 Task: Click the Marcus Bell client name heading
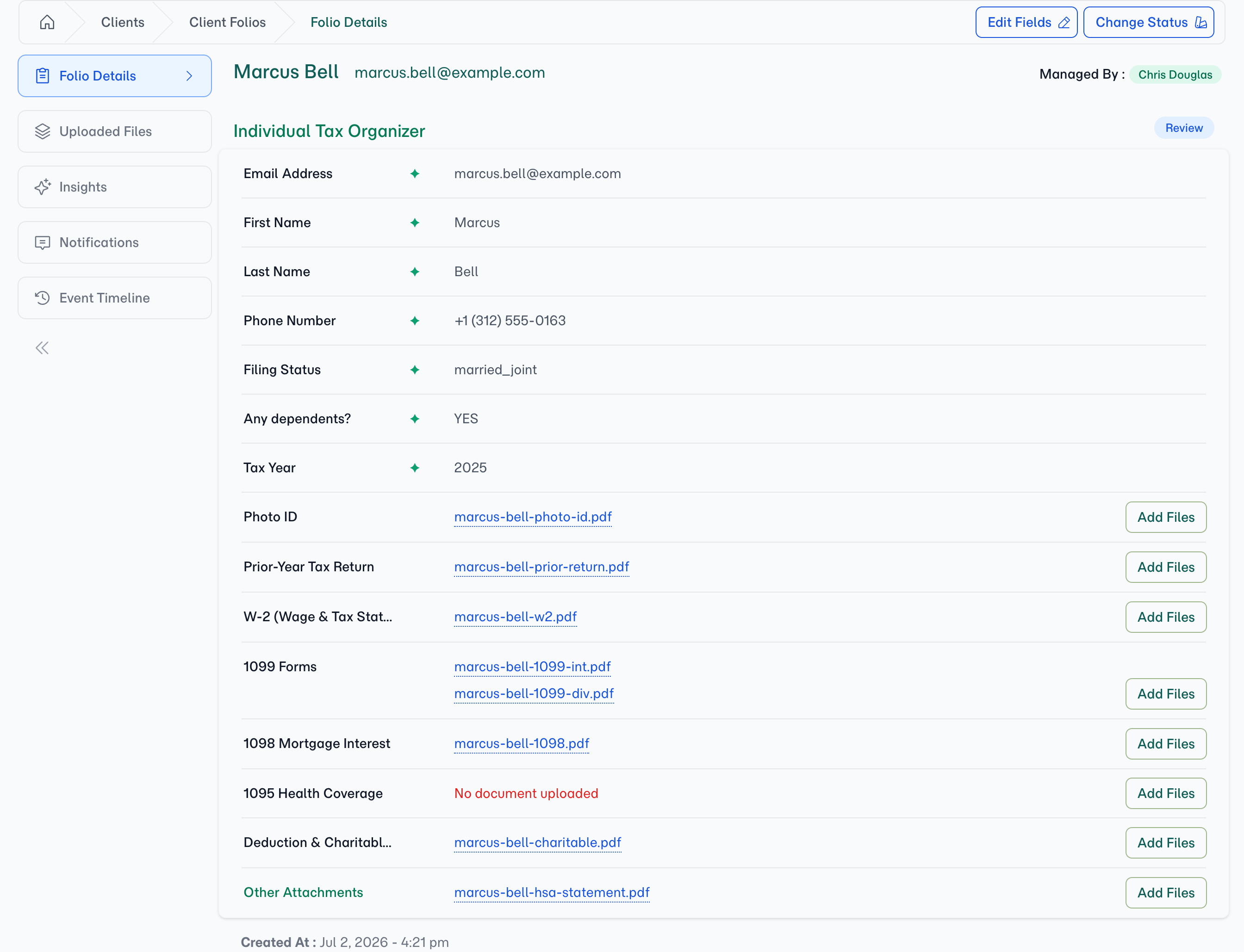coord(286,72)
